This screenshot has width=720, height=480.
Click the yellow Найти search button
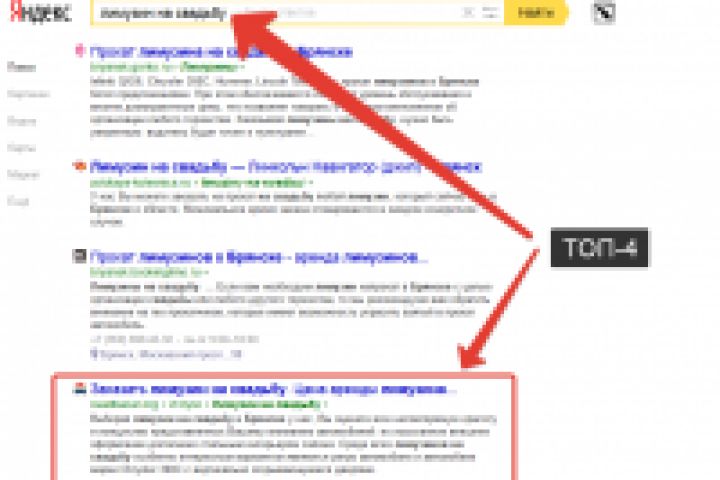[535, 12]
